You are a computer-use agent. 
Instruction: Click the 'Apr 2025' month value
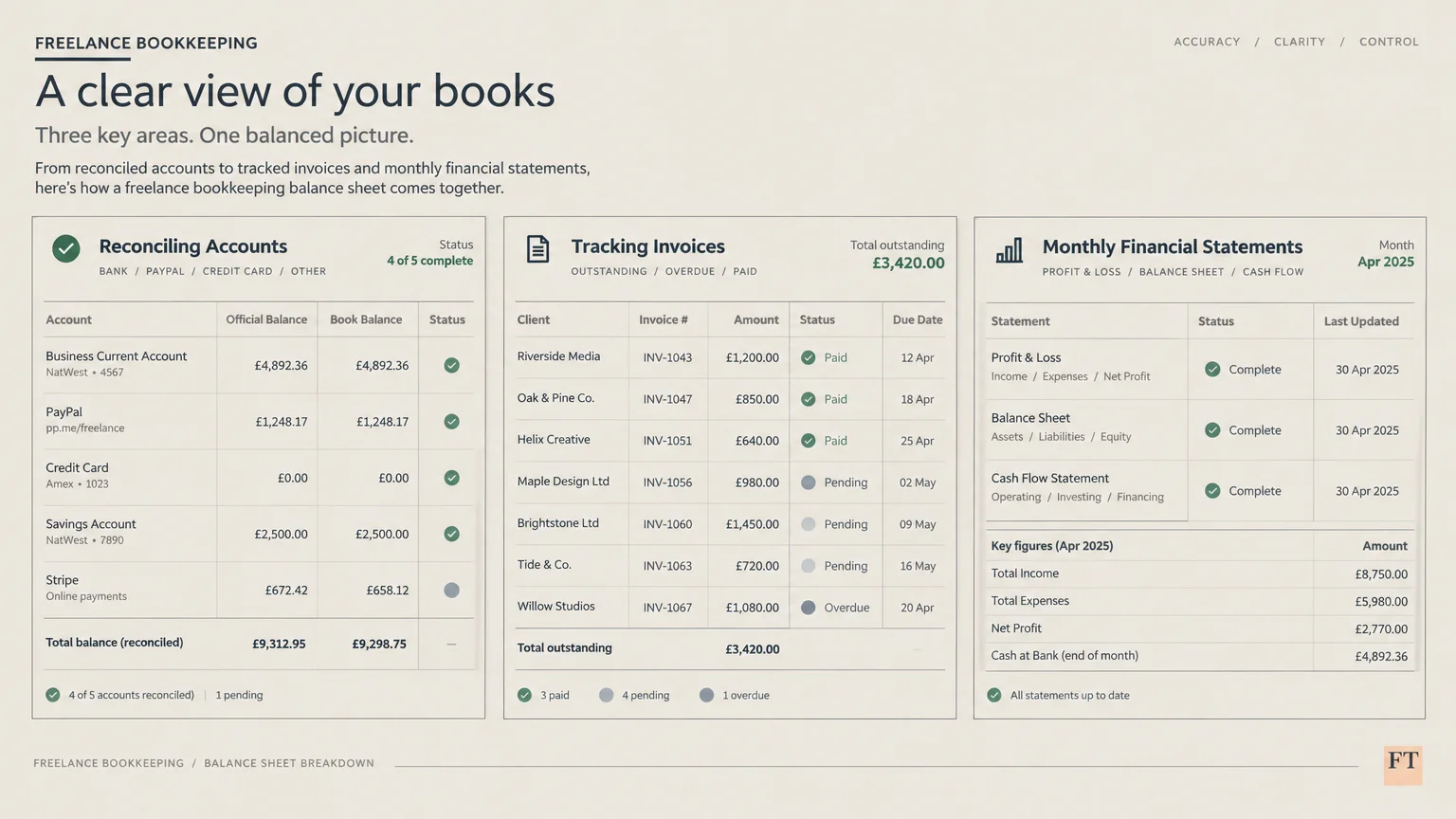[1386, 262]
